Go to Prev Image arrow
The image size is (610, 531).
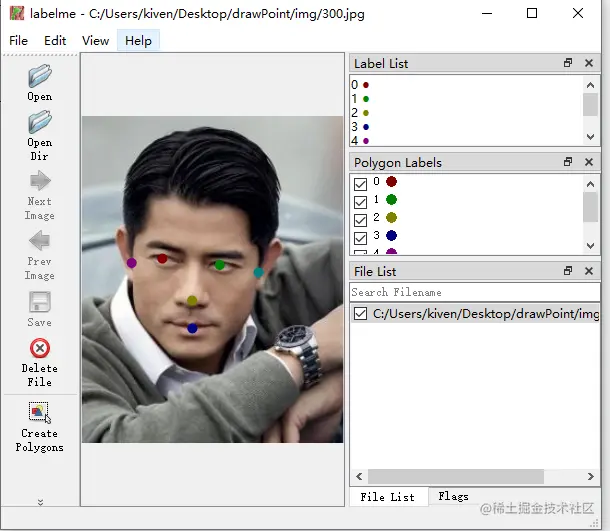(x=40, y=240)
